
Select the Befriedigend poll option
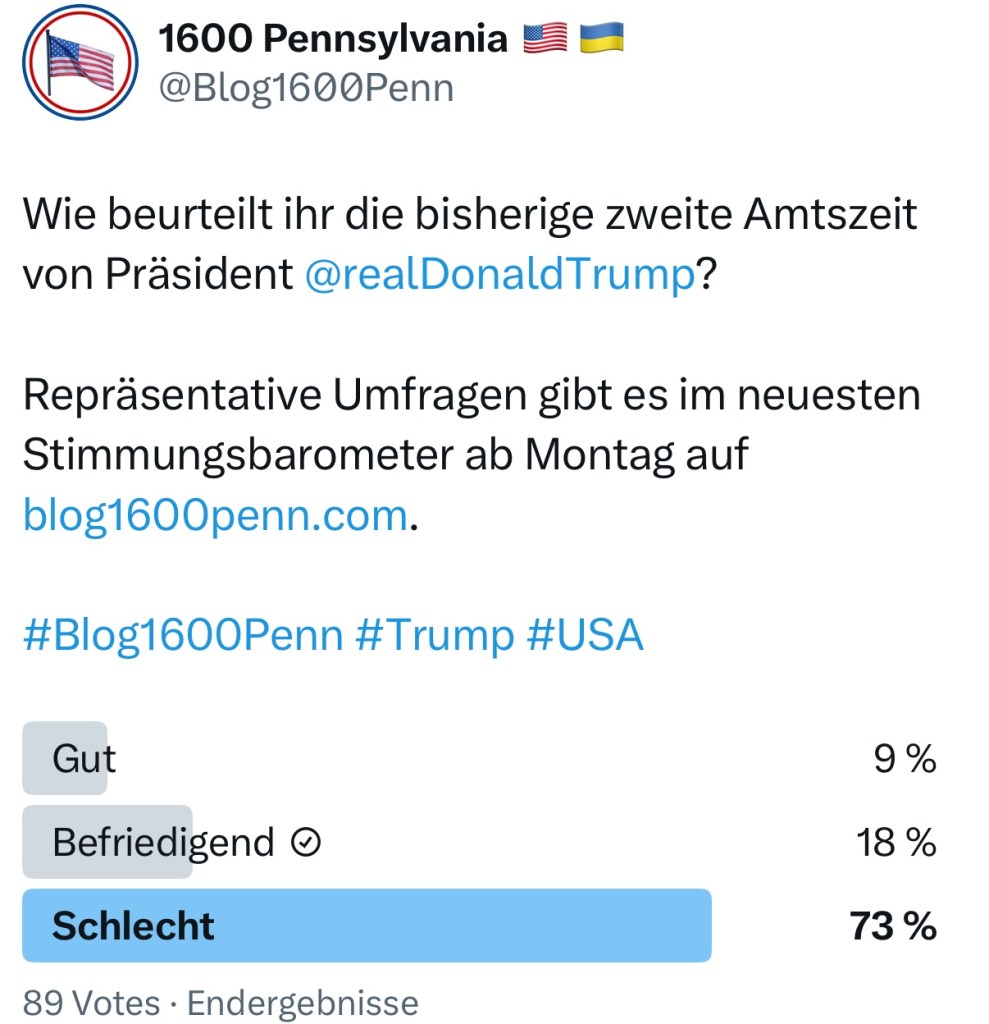point(163,843)
